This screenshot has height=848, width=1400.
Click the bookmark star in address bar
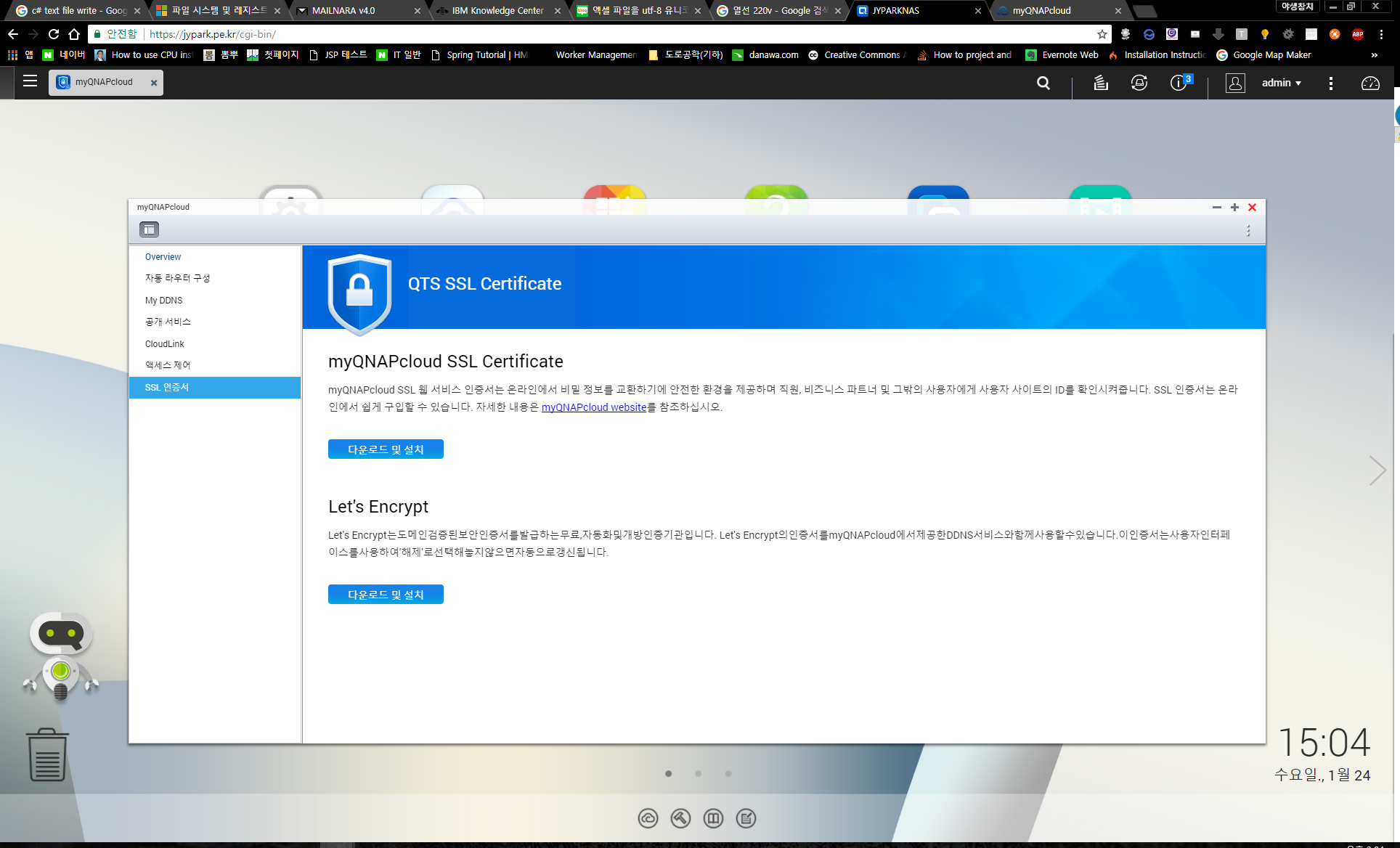coord(1102,34)
